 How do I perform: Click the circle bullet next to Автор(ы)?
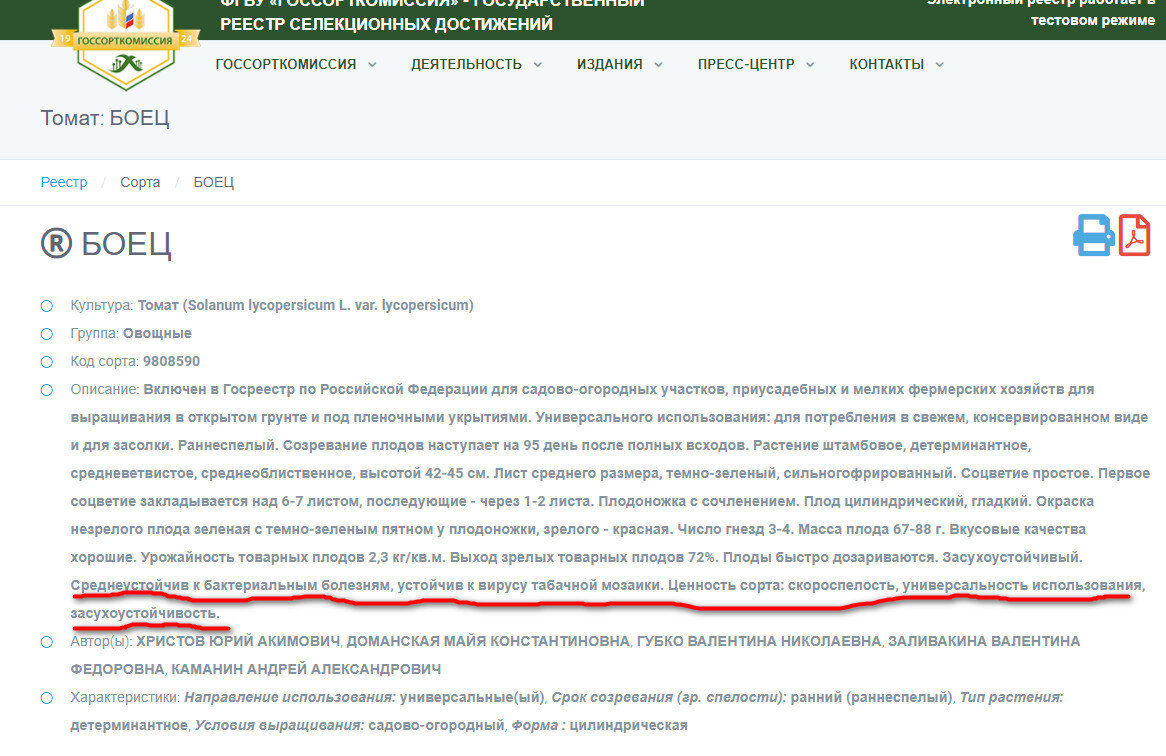coord(47,642)
